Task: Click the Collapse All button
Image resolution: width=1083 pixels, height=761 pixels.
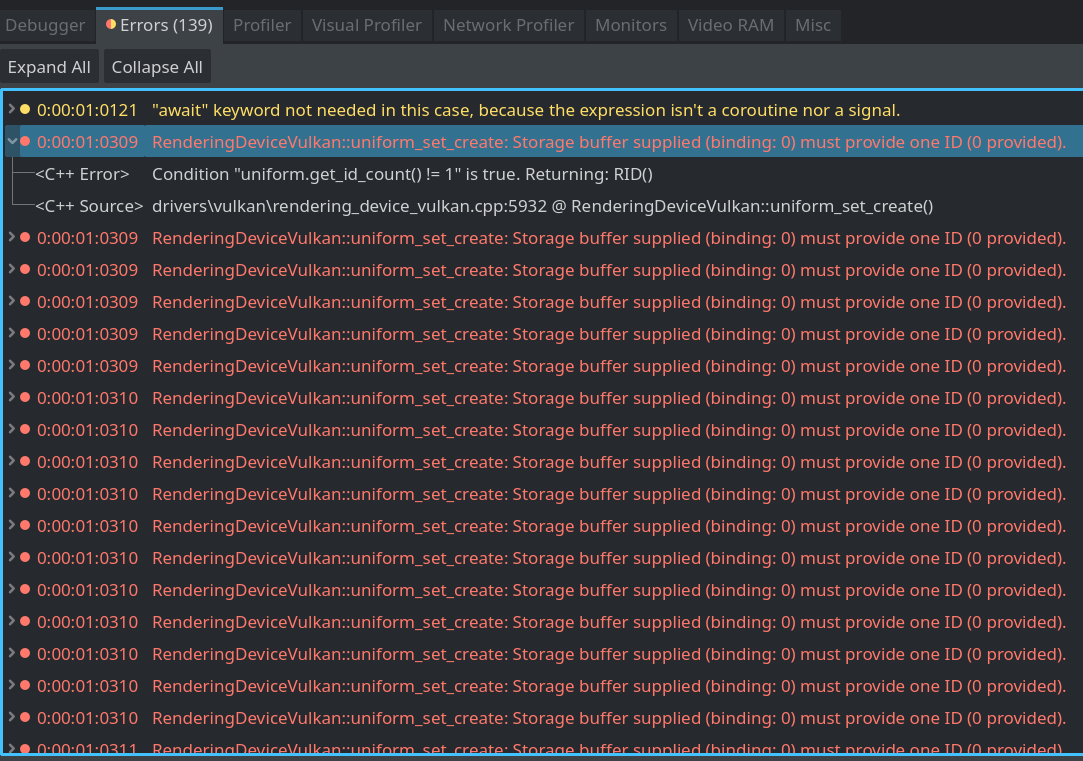Action: (x=157, y=66)
